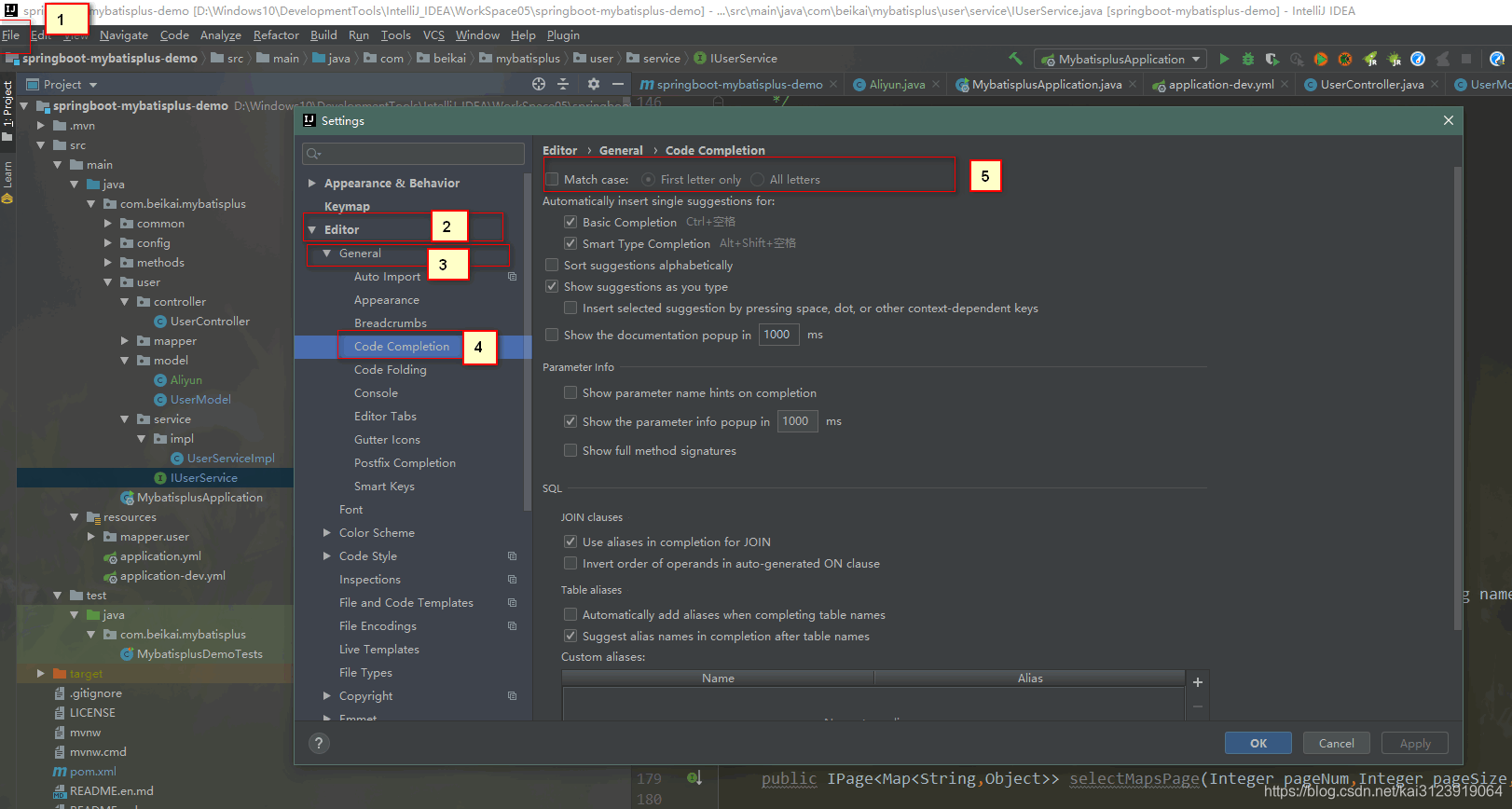Click project-level icon beside Inspections
Viewport: 1512px width, 809px height.
(x=512, y=580)
